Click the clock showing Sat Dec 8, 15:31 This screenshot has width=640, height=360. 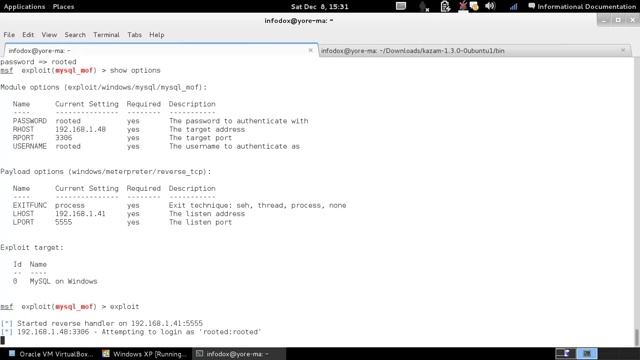[320, 7]
